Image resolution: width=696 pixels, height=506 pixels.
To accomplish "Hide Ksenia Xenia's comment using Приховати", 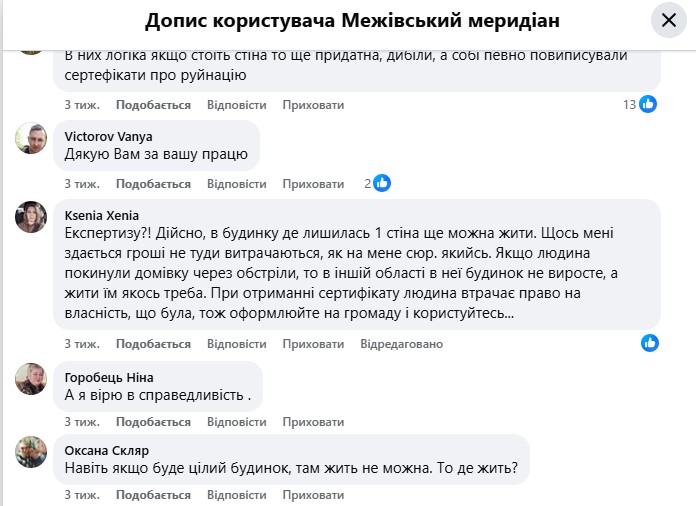I will click(313, 344).
